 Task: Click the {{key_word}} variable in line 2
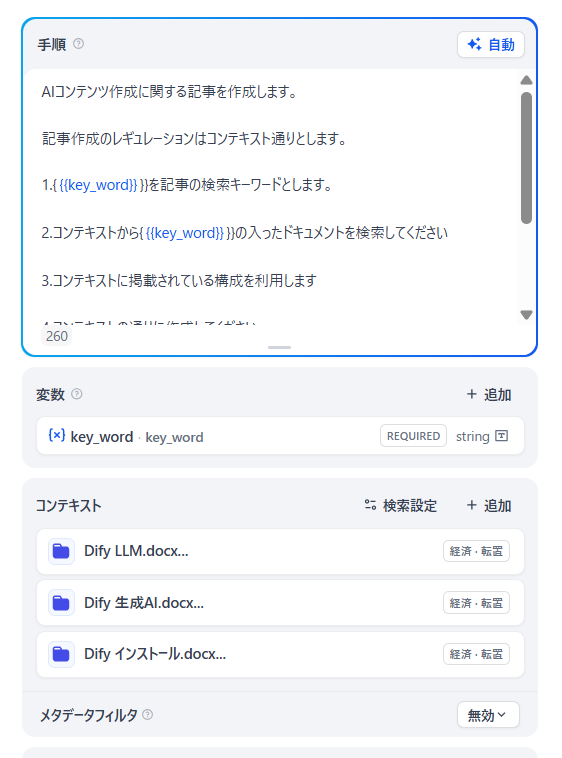click(x=185, y=233)
